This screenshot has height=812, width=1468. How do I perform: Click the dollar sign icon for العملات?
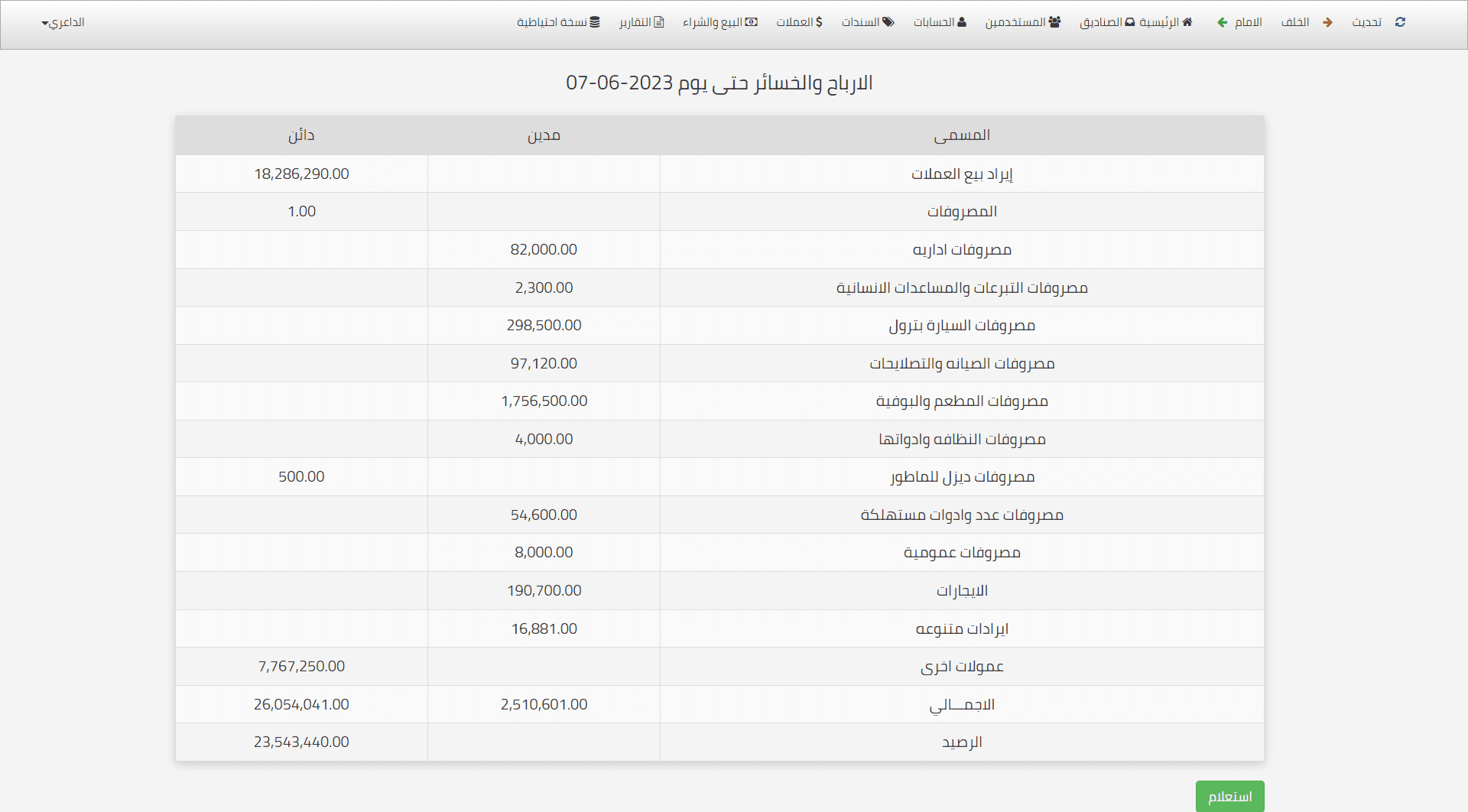820,22
